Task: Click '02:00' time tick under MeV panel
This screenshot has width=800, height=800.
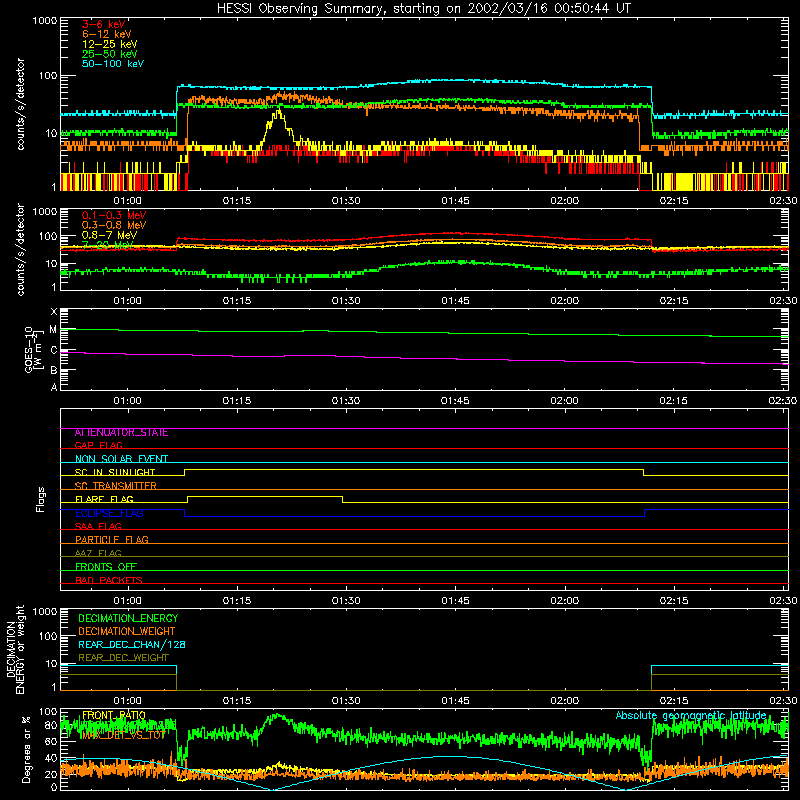Action: coord(565,301)
